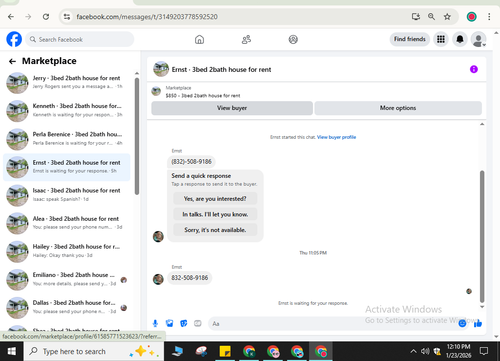The width and height of the screenshot is (500, 361).
Task: Open Perla Berenice's conversation
Action: coord(66,139)
